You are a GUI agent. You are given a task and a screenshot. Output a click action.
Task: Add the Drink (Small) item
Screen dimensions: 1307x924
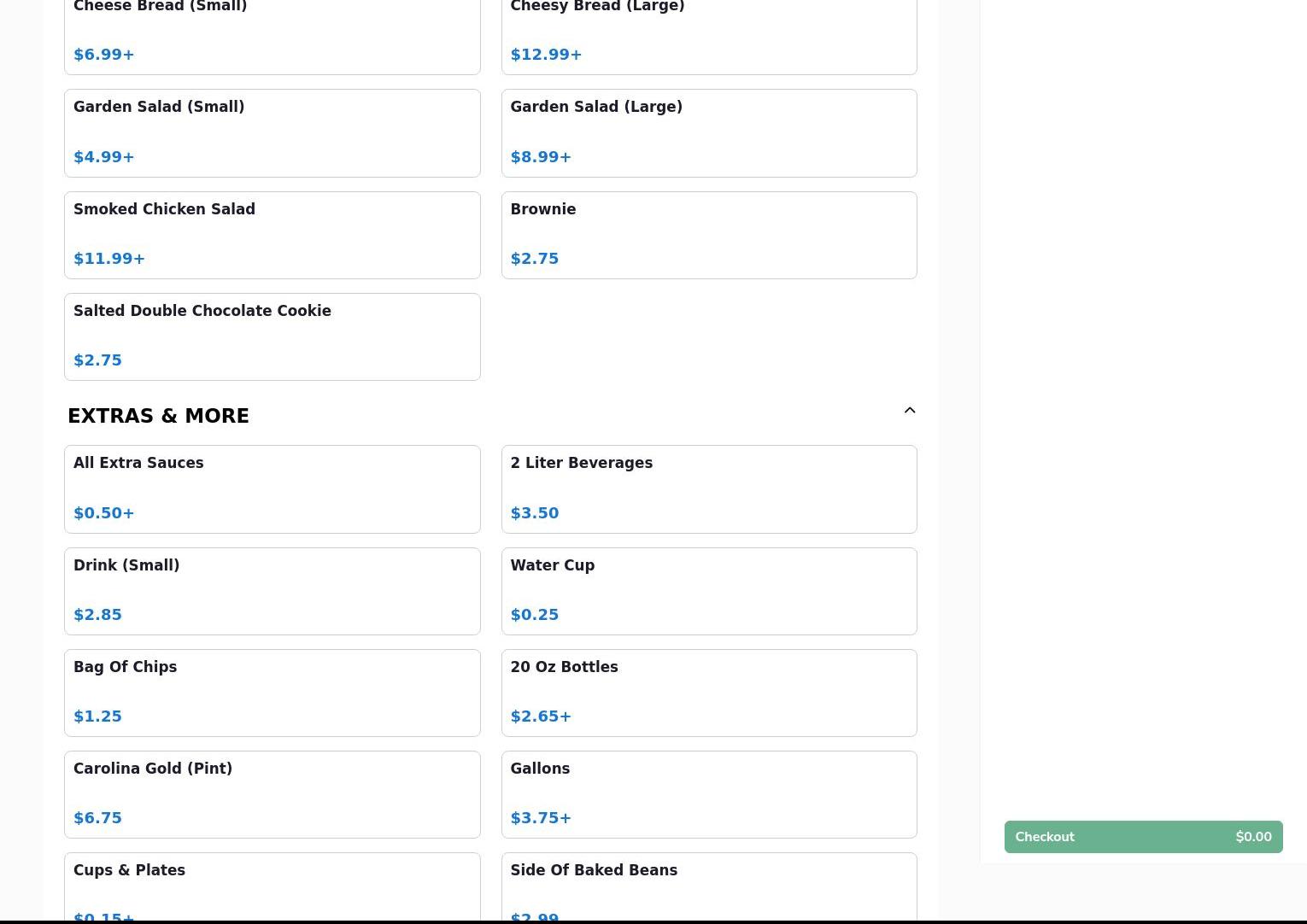click(272, 591)
